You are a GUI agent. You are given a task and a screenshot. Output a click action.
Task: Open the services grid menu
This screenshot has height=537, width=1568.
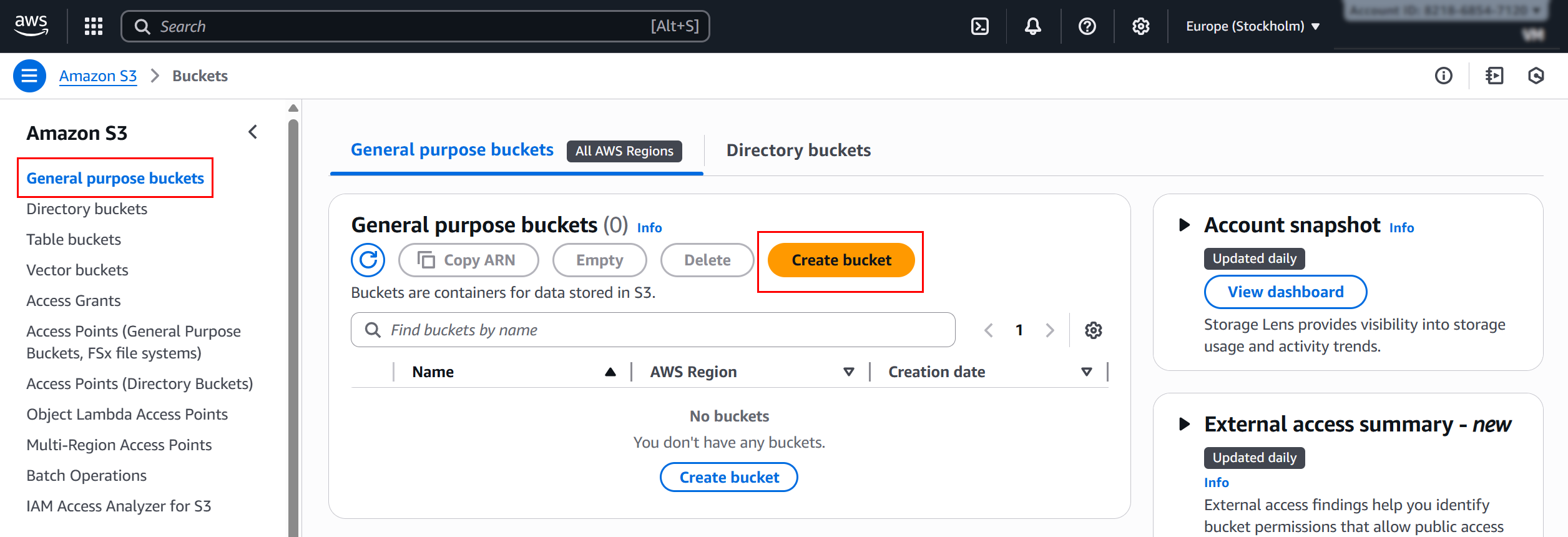94,26
